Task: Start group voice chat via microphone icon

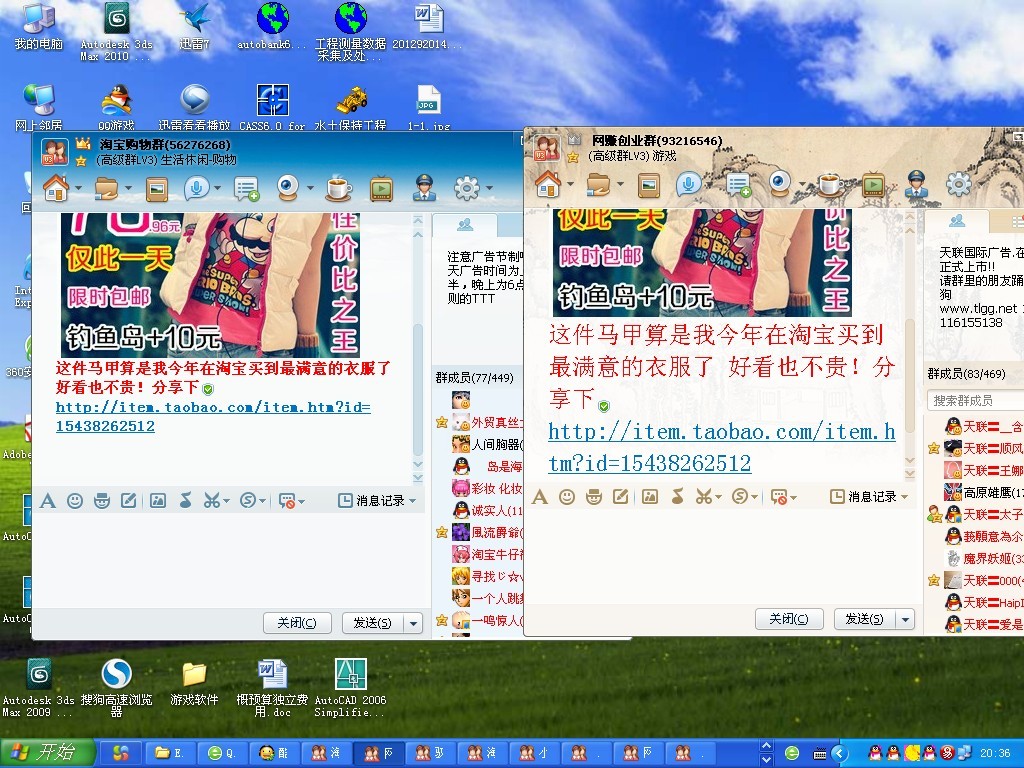Action: 688,184
